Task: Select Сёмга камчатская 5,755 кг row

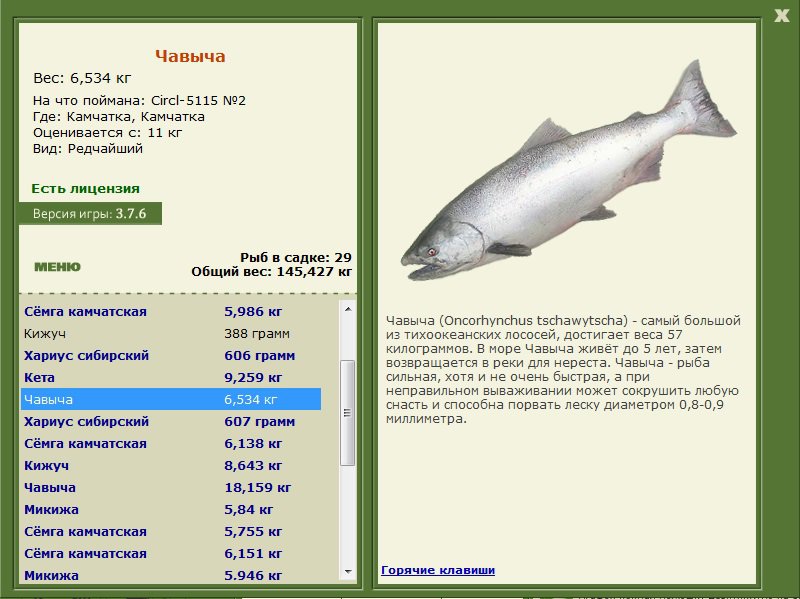Action: point(171,531)
